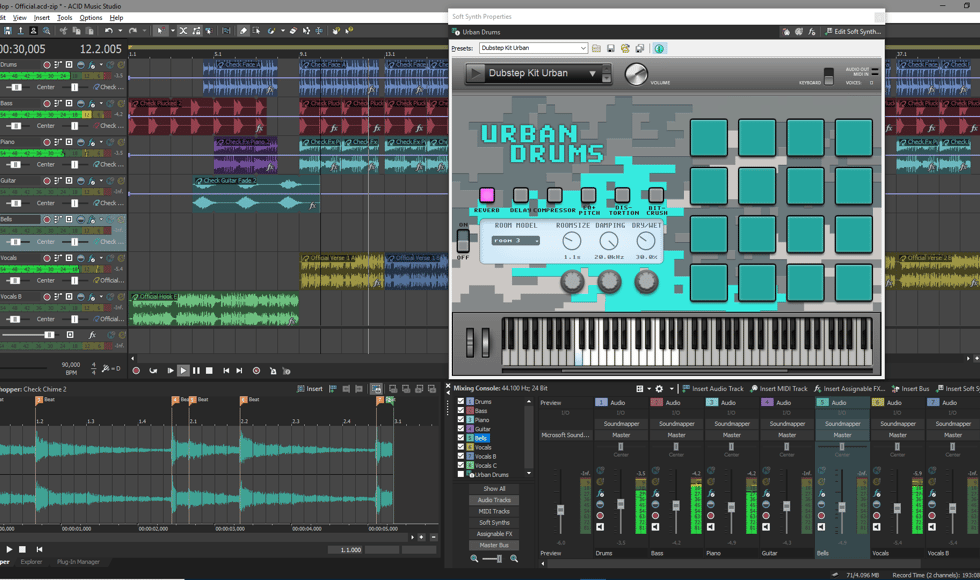Open the Room Model room 3 dropdown
The width and height of the screenshot is (980, 580).
(516, 241)
